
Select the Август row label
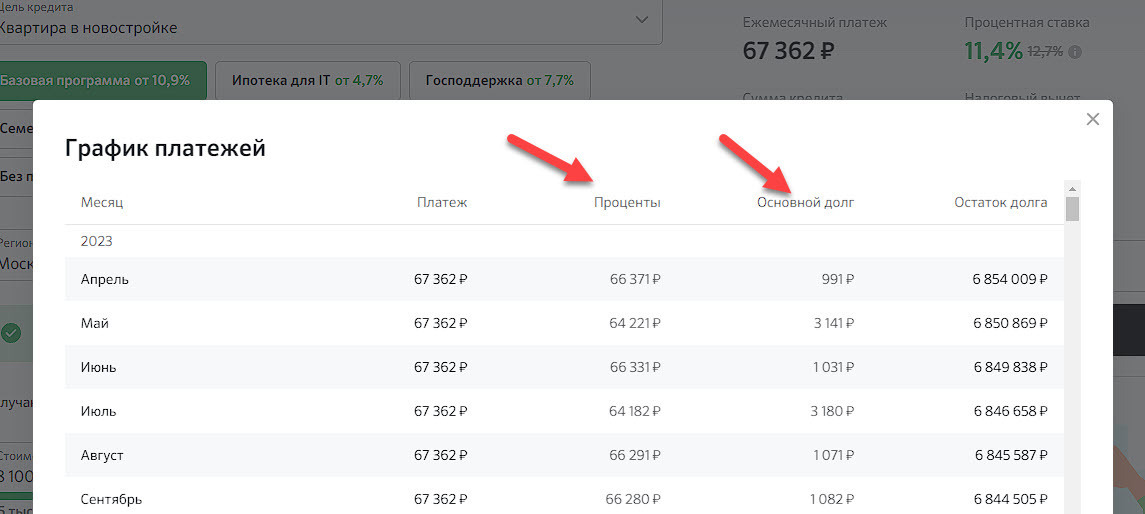[x=102, y=456]
